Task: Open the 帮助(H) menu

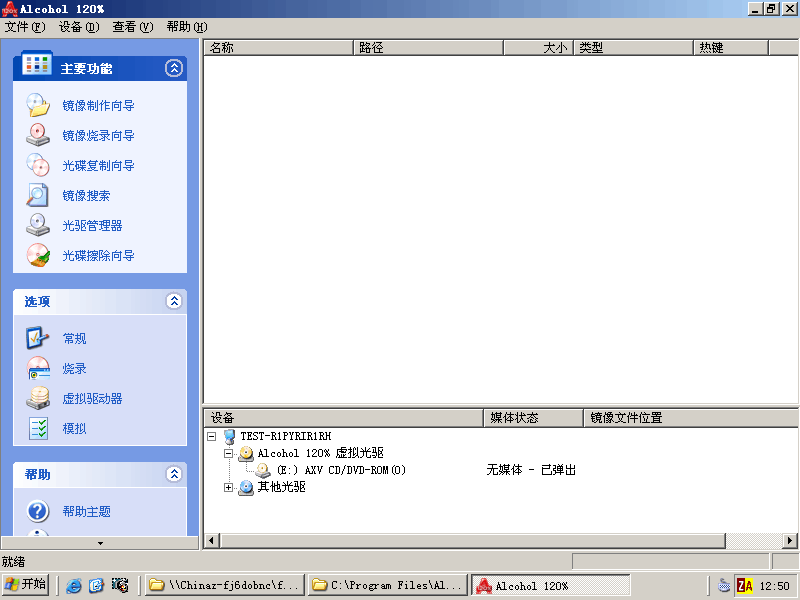Action: tap(187, 27)
